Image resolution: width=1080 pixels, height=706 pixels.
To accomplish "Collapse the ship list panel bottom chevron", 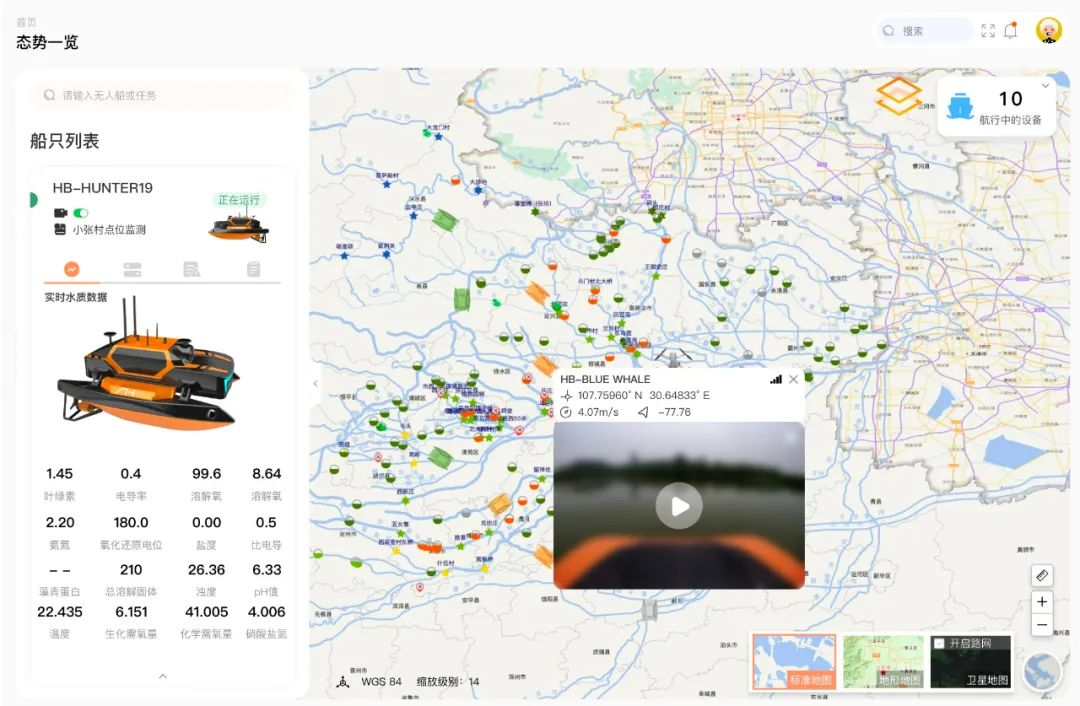I will pos(163,677).
